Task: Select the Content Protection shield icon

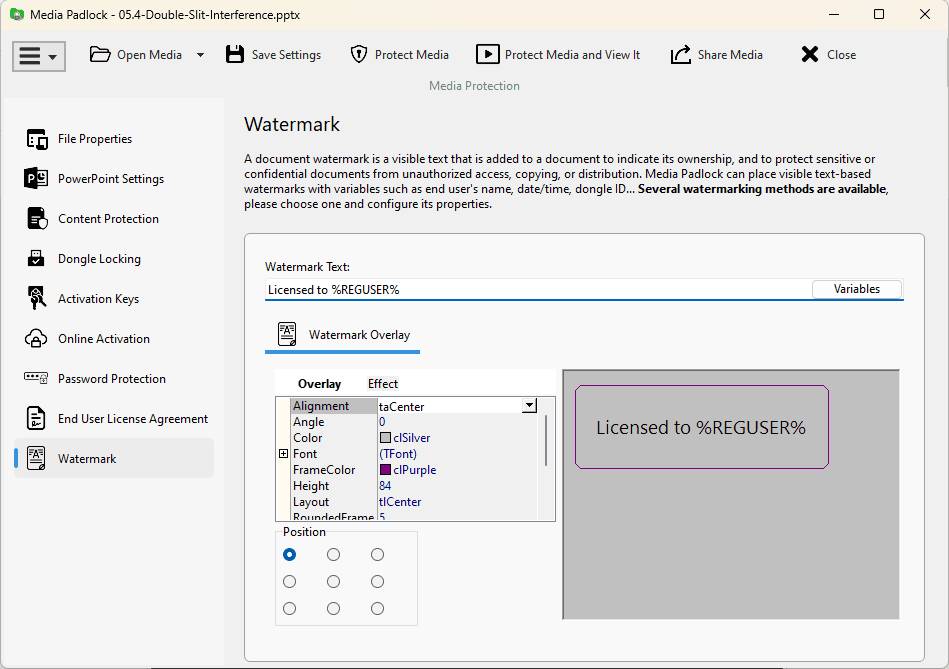Action: tap(37, 219)
